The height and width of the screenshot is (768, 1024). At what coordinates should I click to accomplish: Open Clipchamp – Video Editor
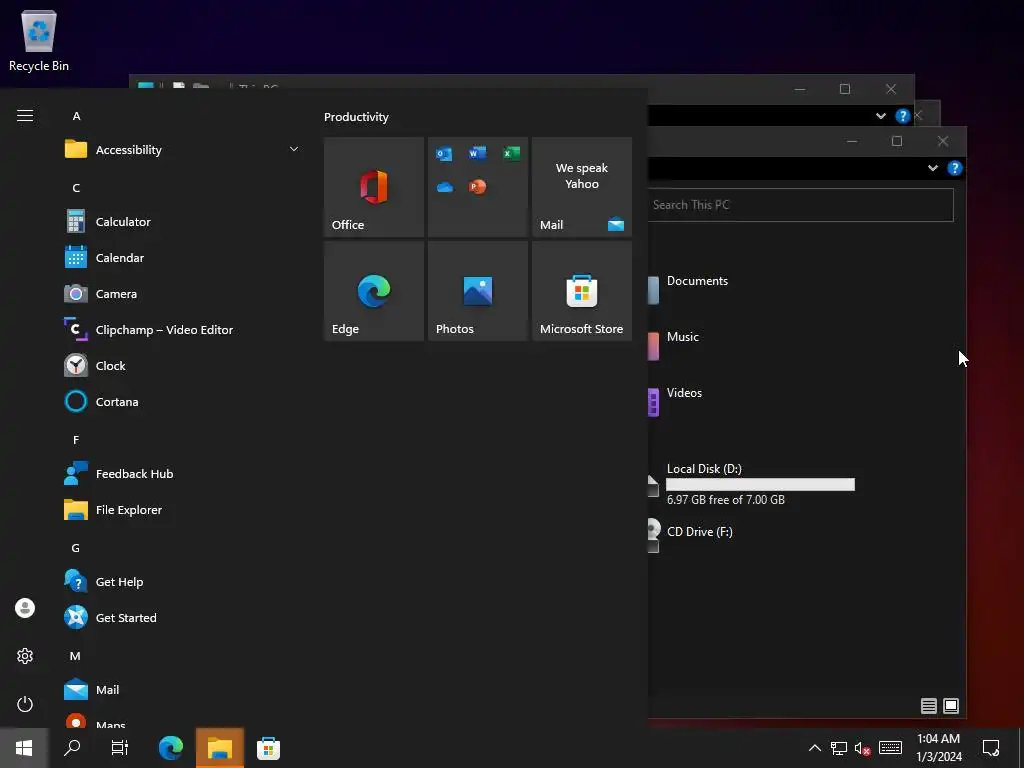(183, 330)
